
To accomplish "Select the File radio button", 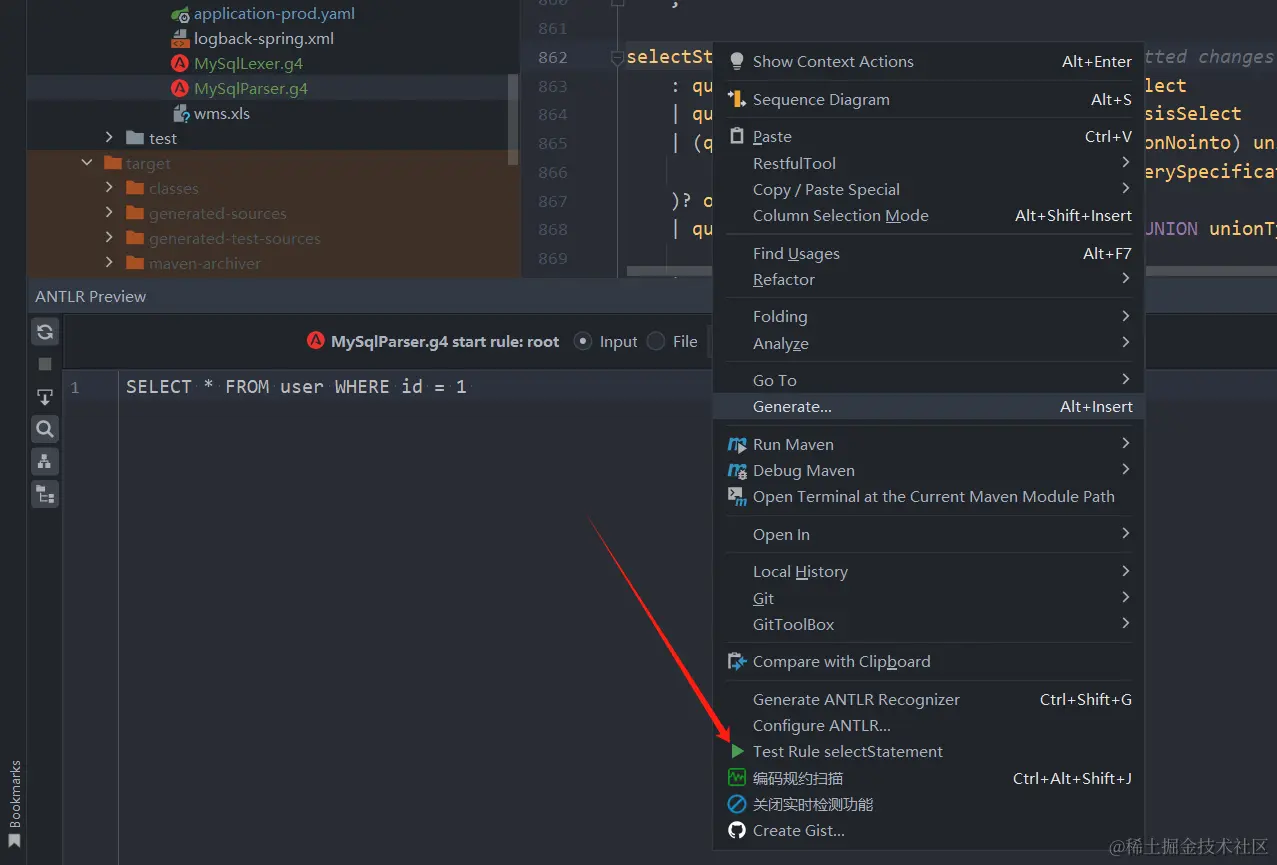I will click(656, 341).
